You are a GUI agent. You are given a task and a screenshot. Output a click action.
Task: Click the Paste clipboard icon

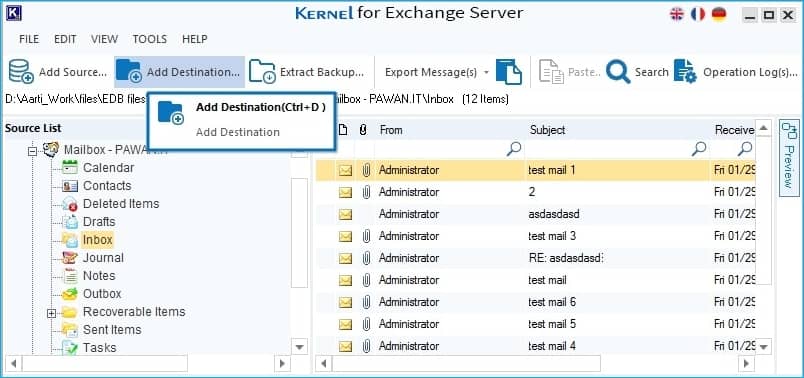coord(551,72)
